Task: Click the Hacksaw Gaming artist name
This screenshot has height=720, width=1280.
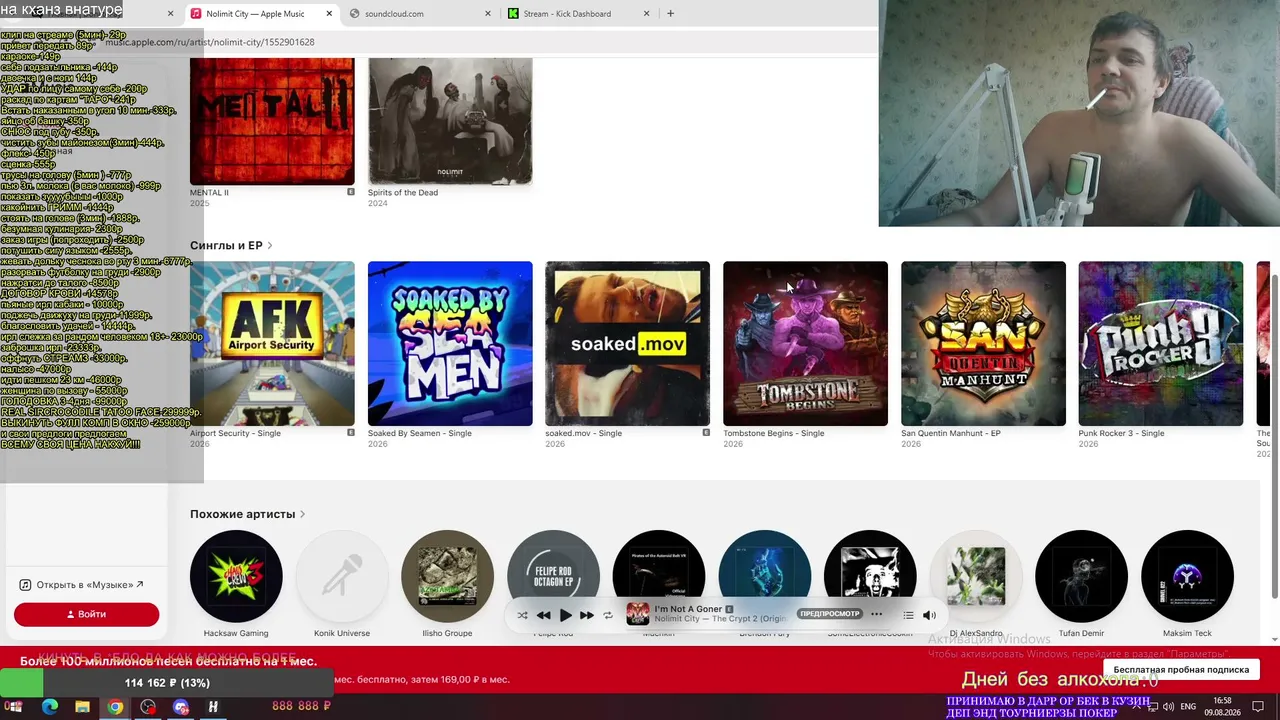Action: [236, 633]
